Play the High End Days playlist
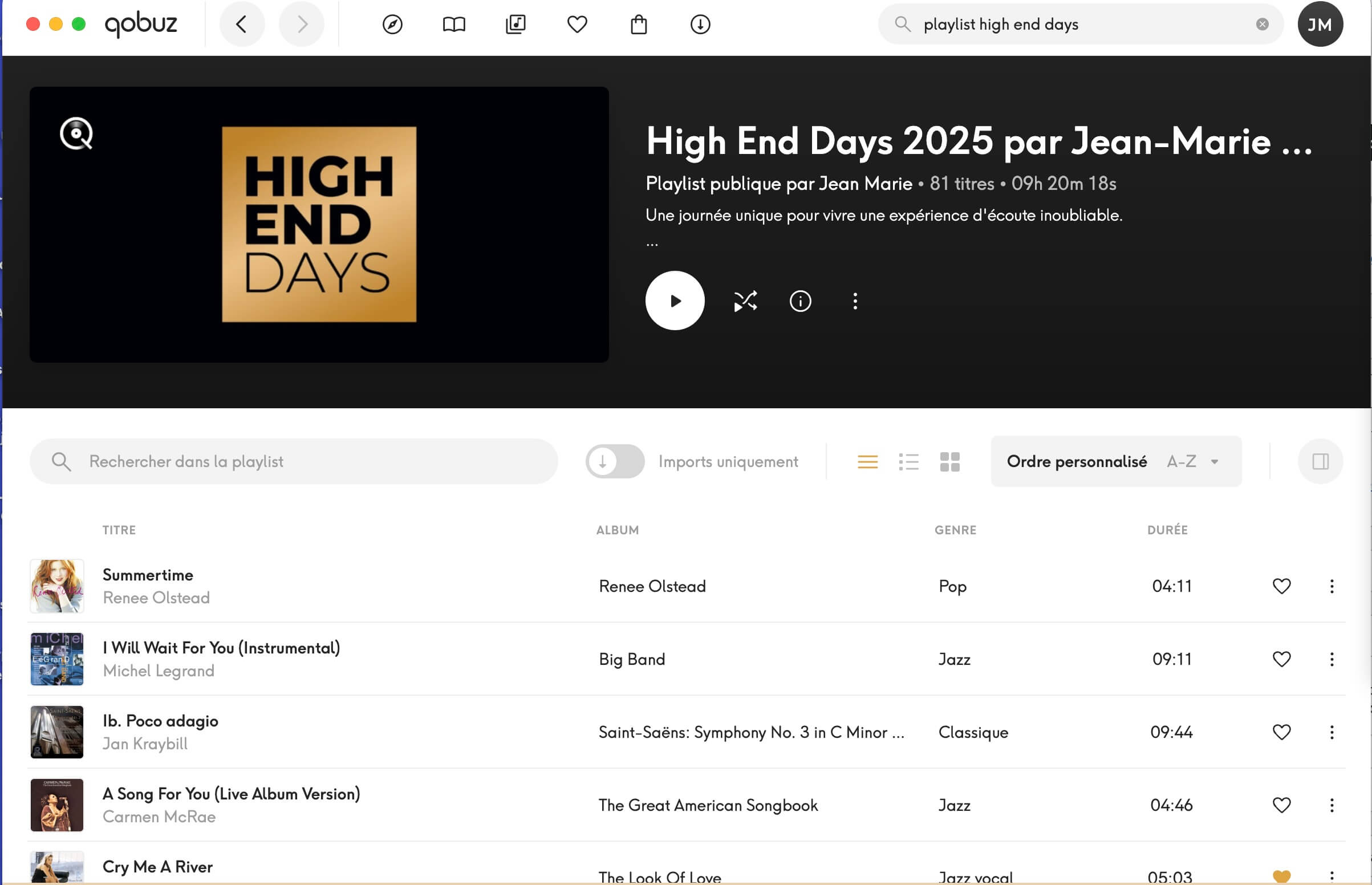 pos(675,301)
